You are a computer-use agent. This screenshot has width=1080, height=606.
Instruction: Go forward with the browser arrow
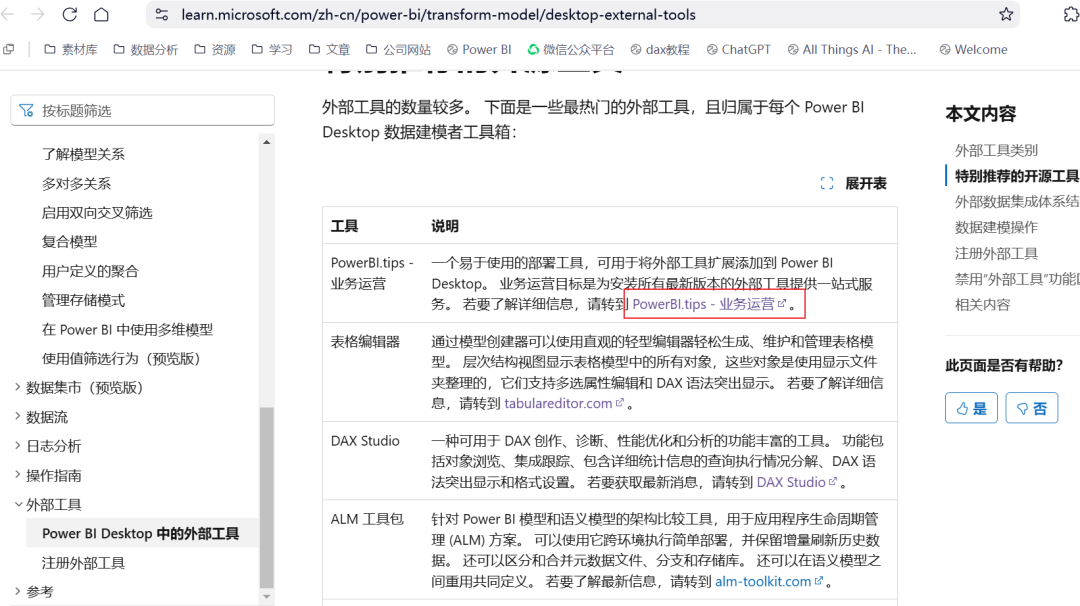click(38, 14)
